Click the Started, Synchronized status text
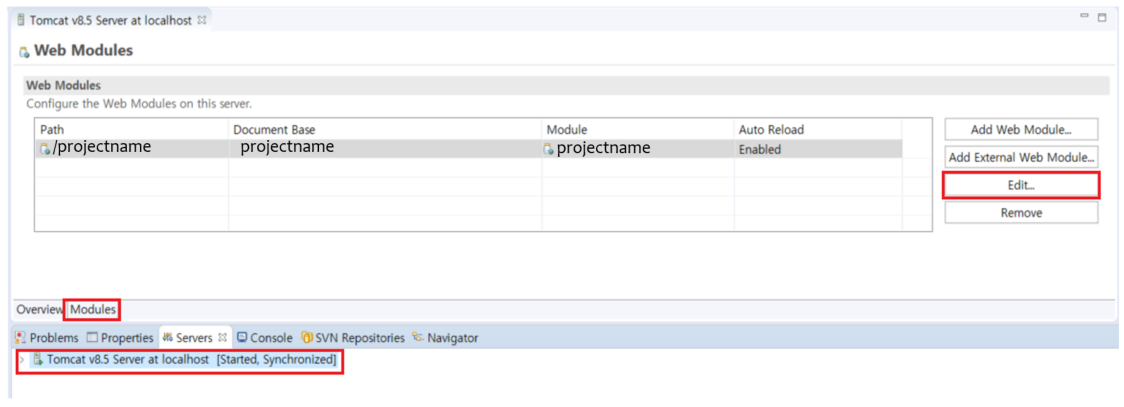Screen dimensions: 1124x407 277,360
